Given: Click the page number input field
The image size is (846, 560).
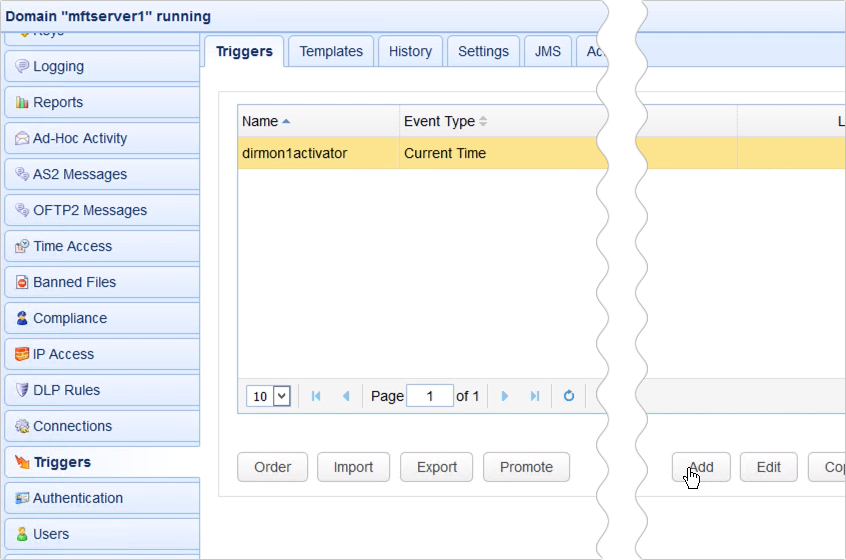Looking at the screenshot, I should click(x=431, y=396).
